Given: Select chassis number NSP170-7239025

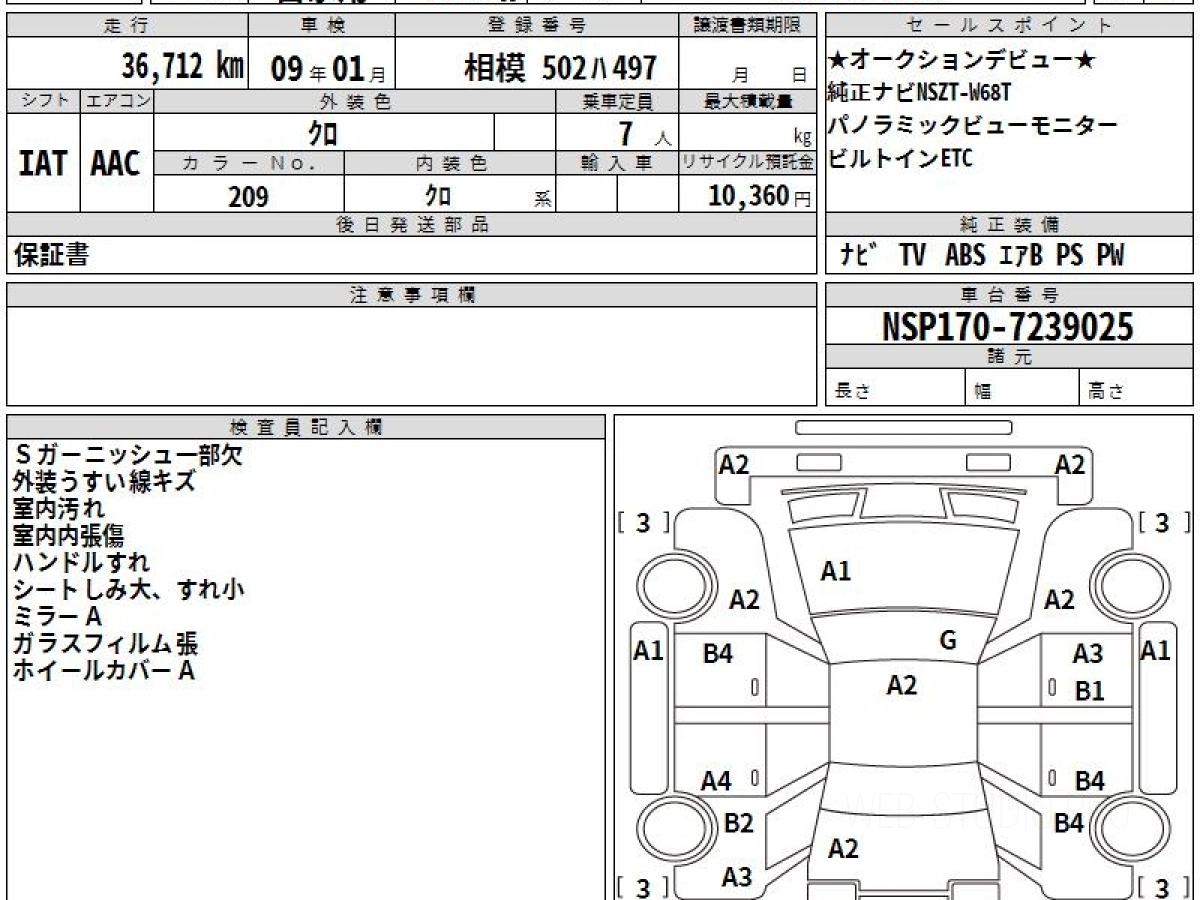Looking at the screenshot, I should pyautogui.click(x=1008, y=327).
